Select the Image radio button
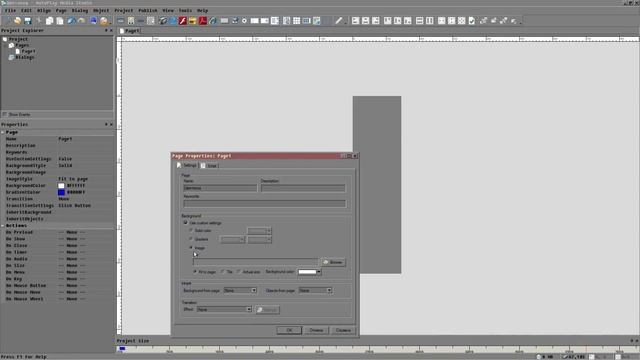 click(191, 248)
